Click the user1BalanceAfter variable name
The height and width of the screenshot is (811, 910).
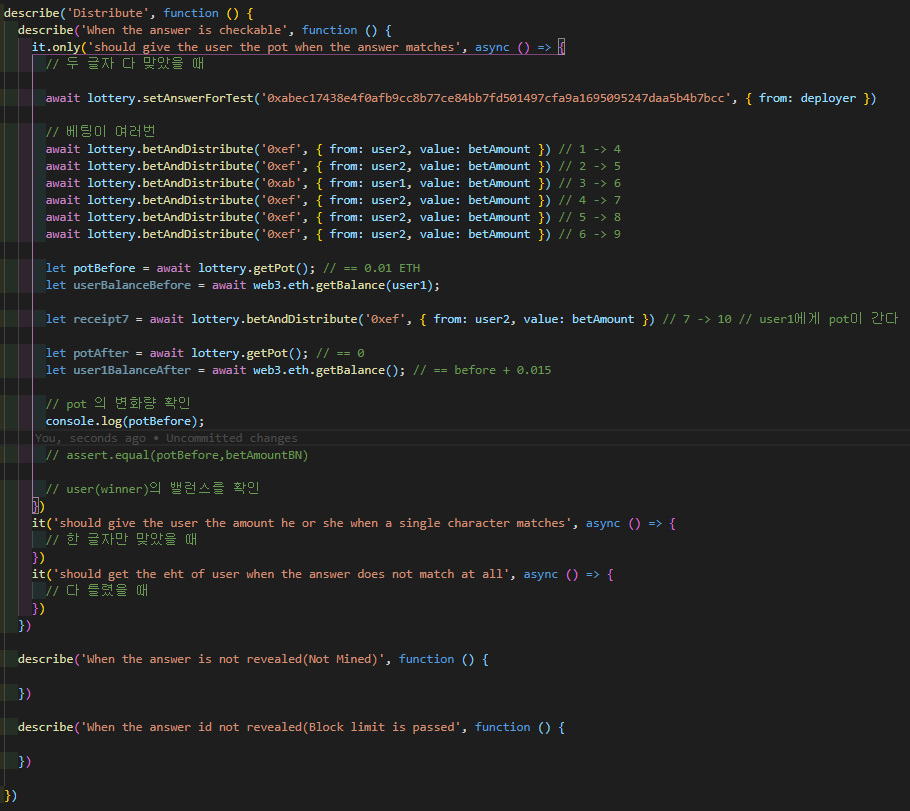click(132, 370)
